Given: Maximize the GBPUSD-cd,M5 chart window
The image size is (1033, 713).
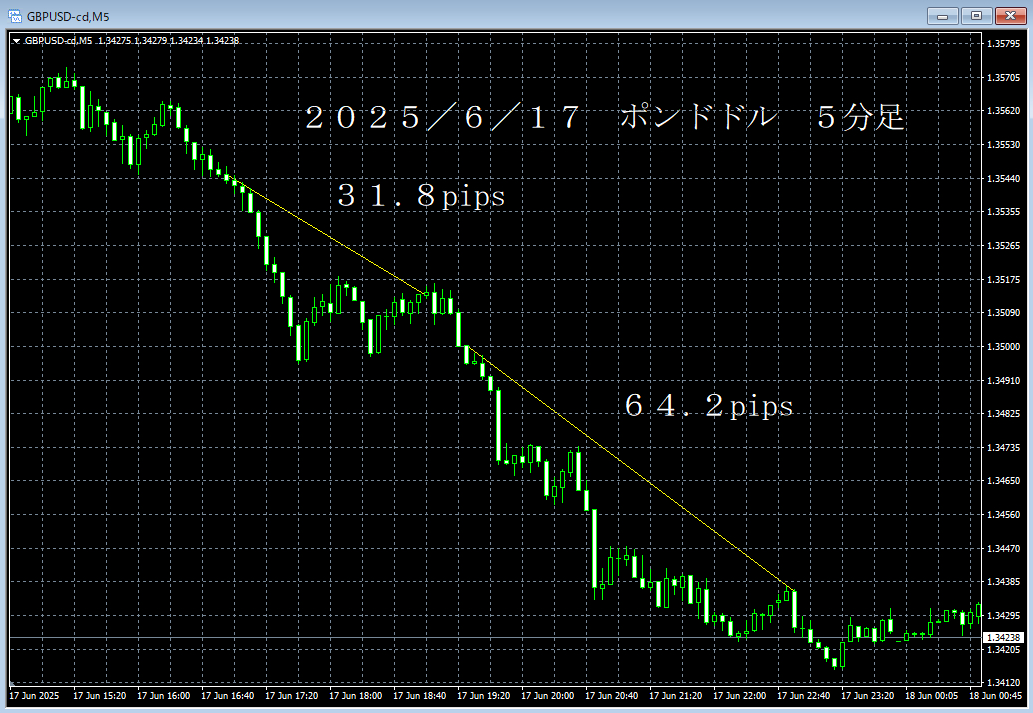Looking at the screenshot, I should tap(976, 16).
